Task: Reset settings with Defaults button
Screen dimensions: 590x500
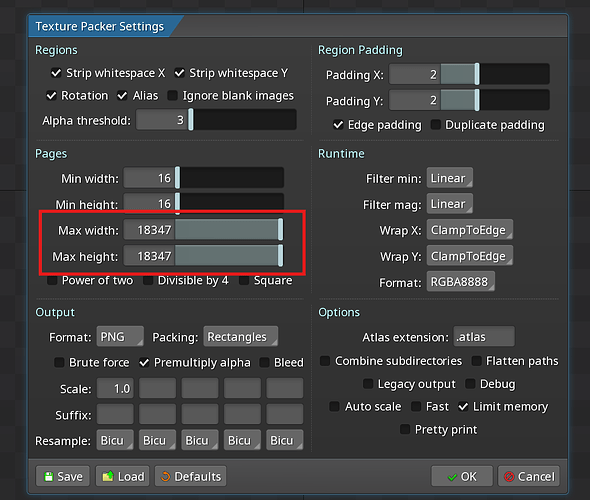Action: (x=191, y=476)
